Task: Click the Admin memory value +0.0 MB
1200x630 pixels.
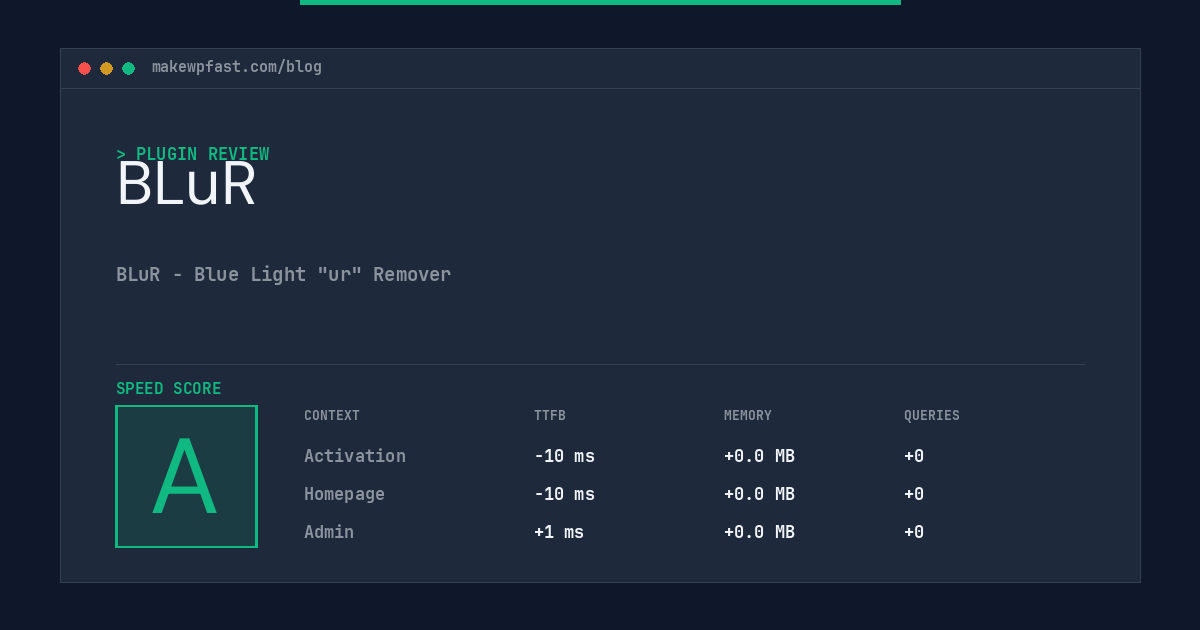Action: pos(759,532)
